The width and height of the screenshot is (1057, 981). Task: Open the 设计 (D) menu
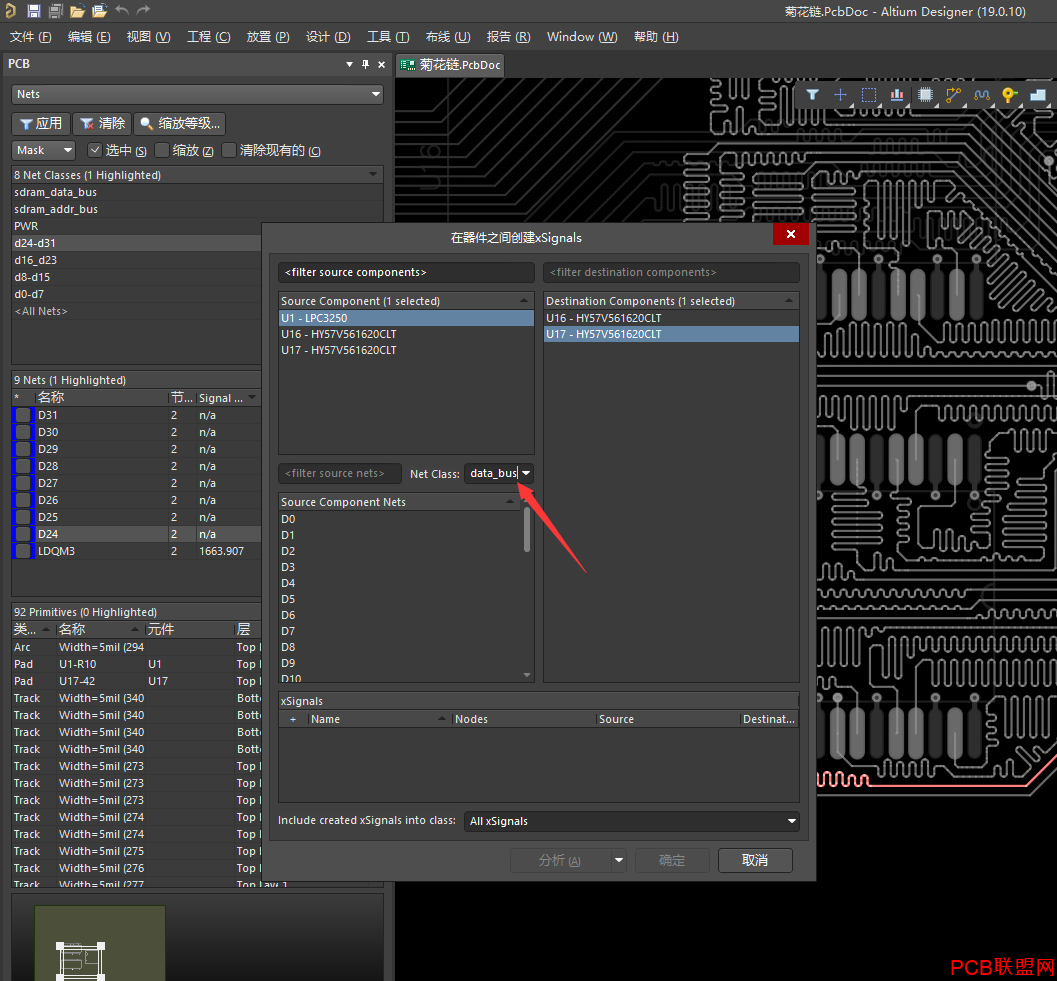point(328,37)
